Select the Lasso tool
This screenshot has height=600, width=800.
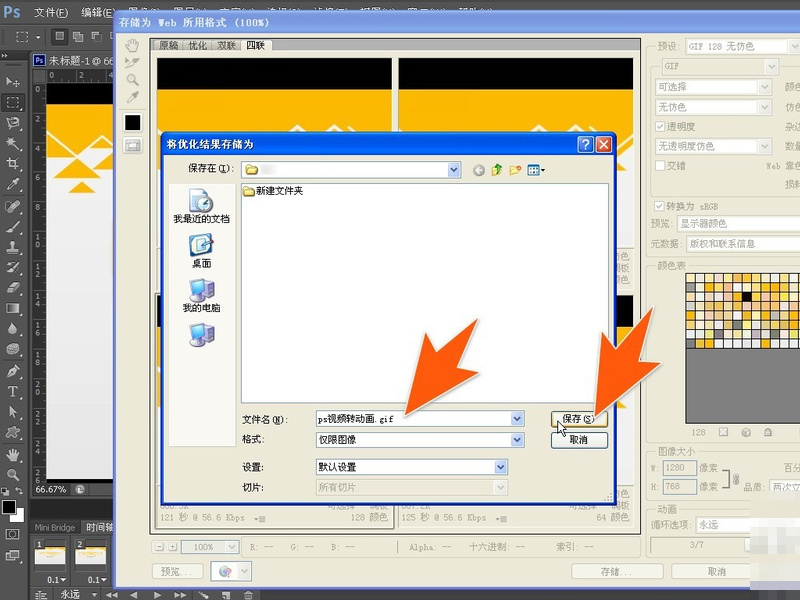click(x=13, y=123)
